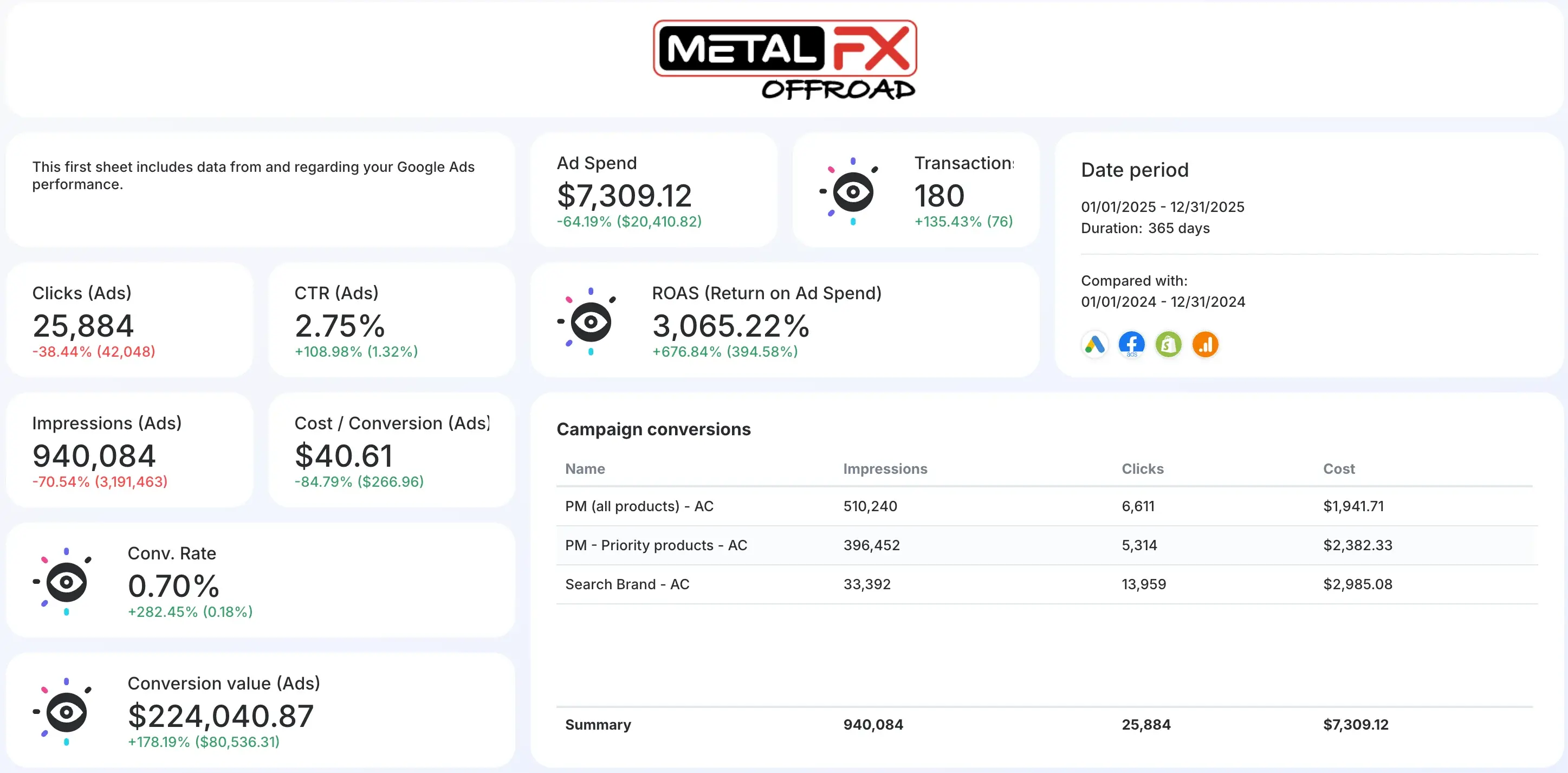The image size is (1568, 773).
Task: Click the Facebook Ads source icon
Action: pyautogui.click(x=1131, y=345)
